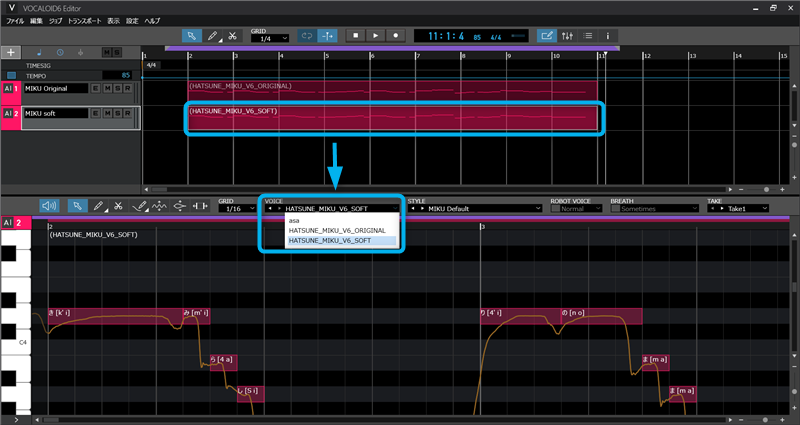Open the 編集 menu
This screenshot has height=425, width=800.
36,21
